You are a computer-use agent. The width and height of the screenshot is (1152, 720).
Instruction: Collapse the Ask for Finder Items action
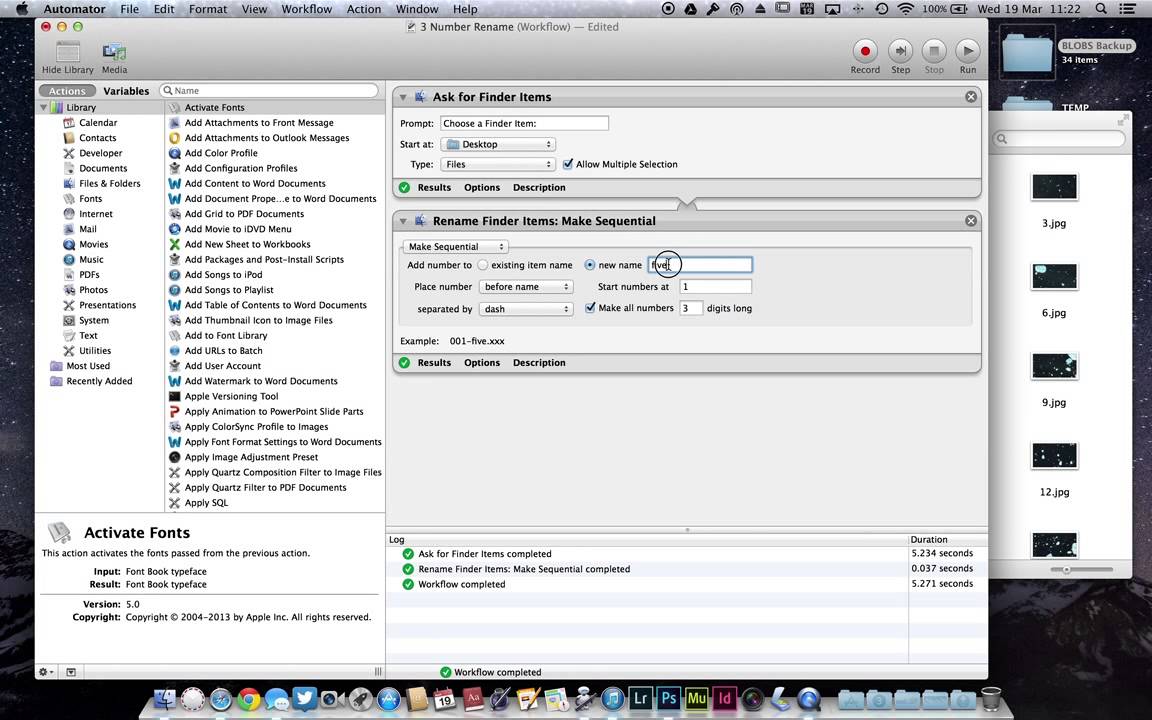pos(403,97)
